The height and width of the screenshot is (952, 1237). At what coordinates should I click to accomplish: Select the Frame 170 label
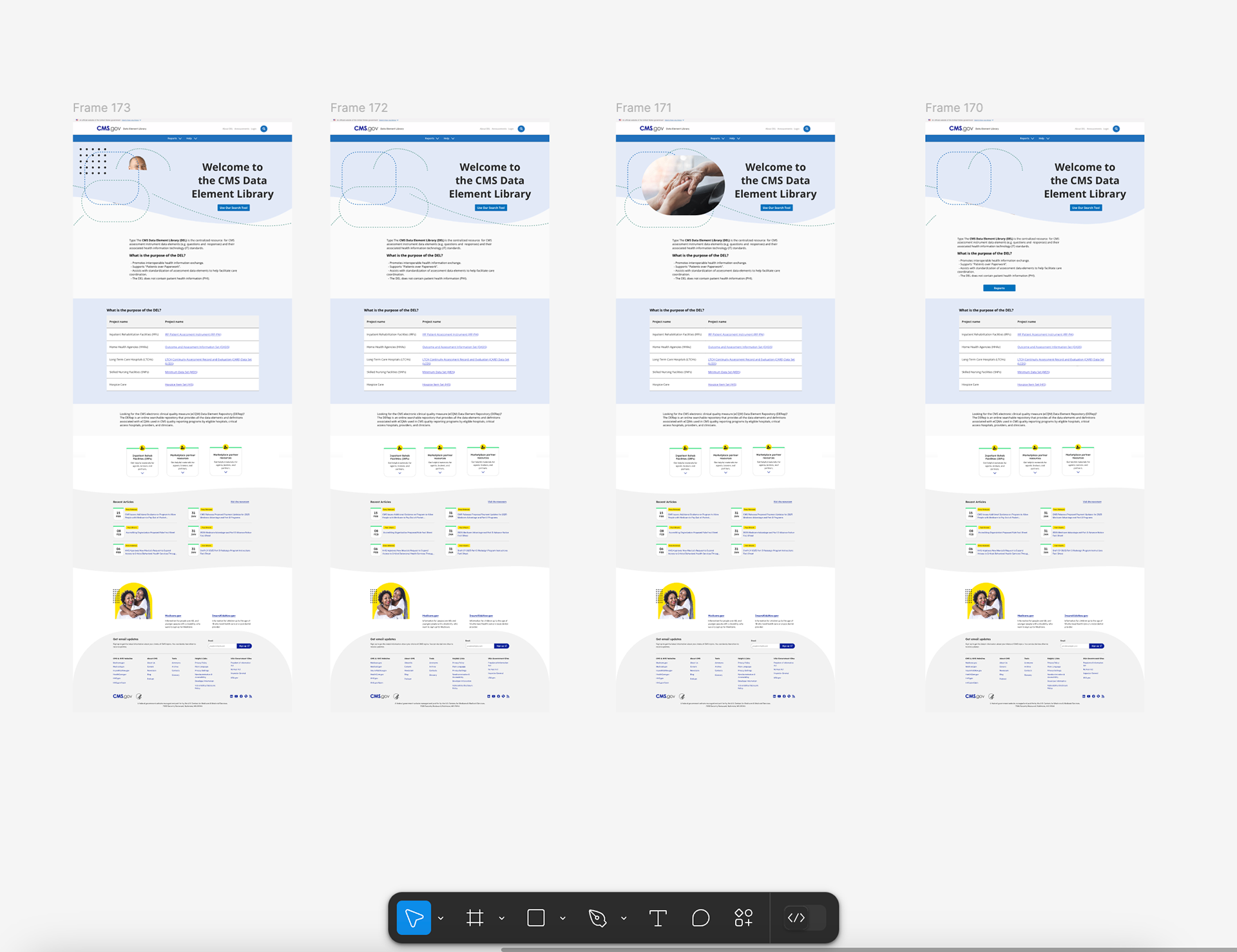pos(954,108)
